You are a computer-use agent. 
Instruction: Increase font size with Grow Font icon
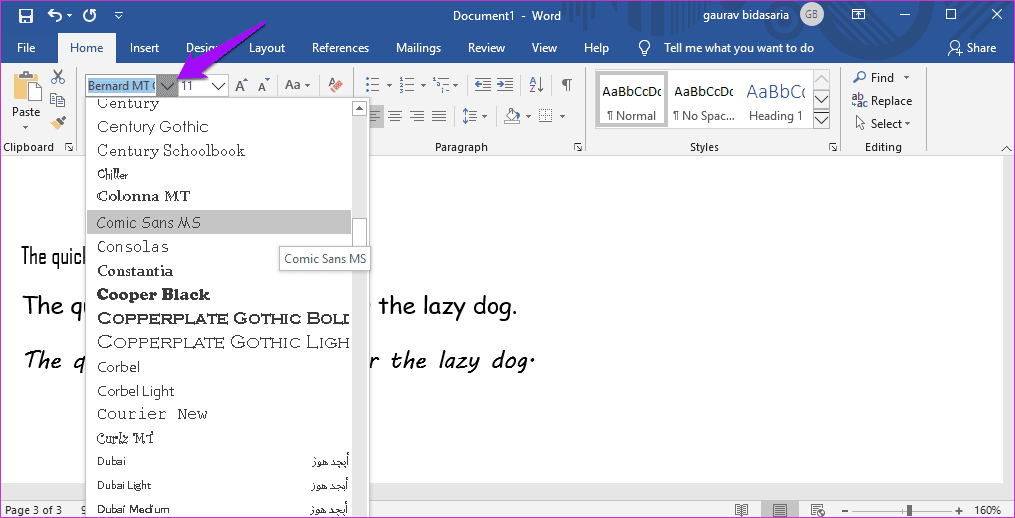coord(241,85)
